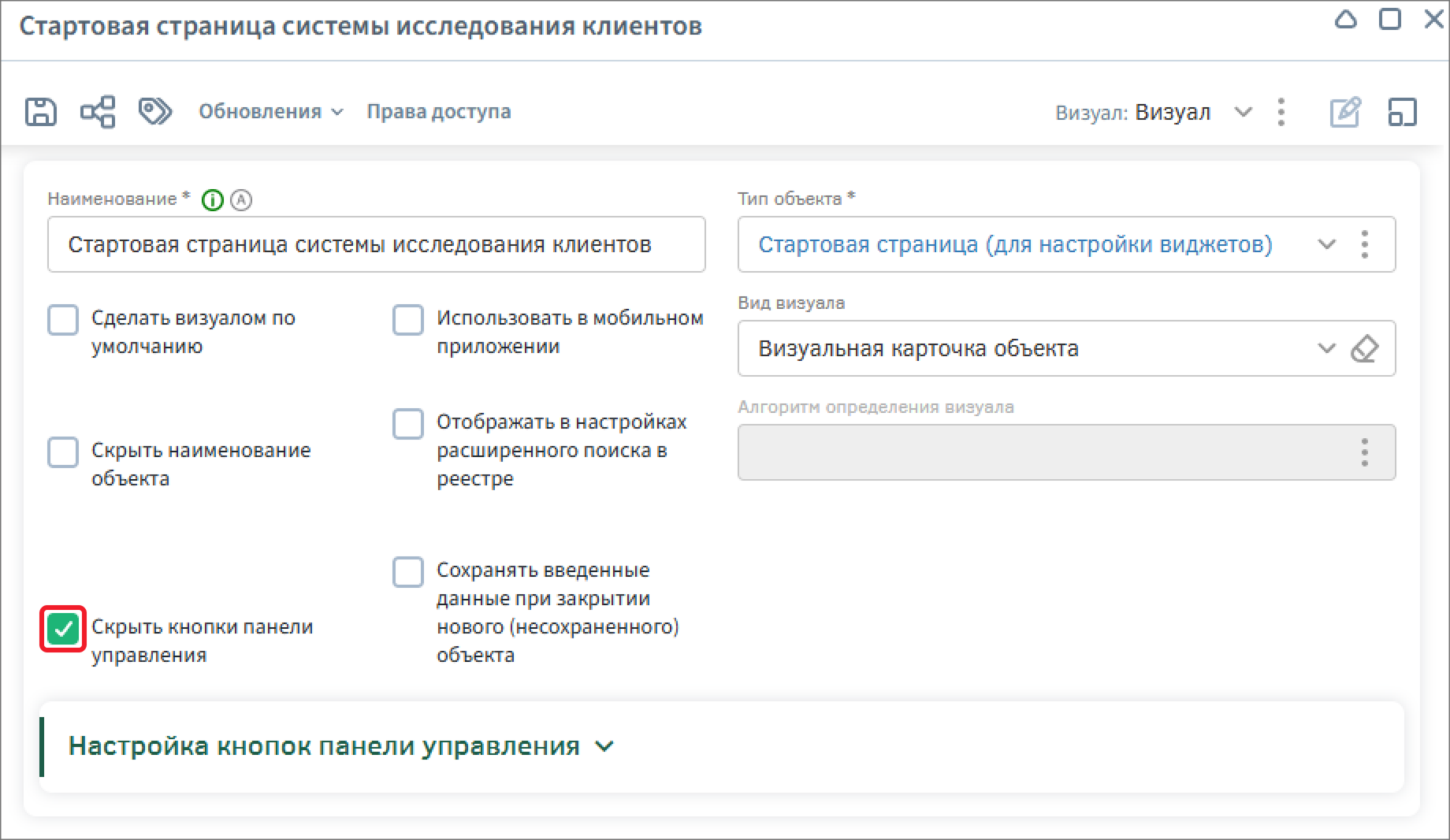The width and height of the screenshot is (1450, 840).
Task: Open the Обновления menu
Action: [270, 112]
